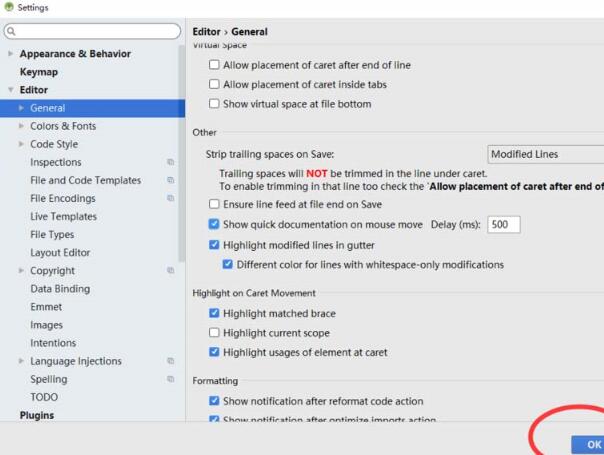Click the Settings window title icon
Screen dimensions: 604x455
[x=8, y=8]
